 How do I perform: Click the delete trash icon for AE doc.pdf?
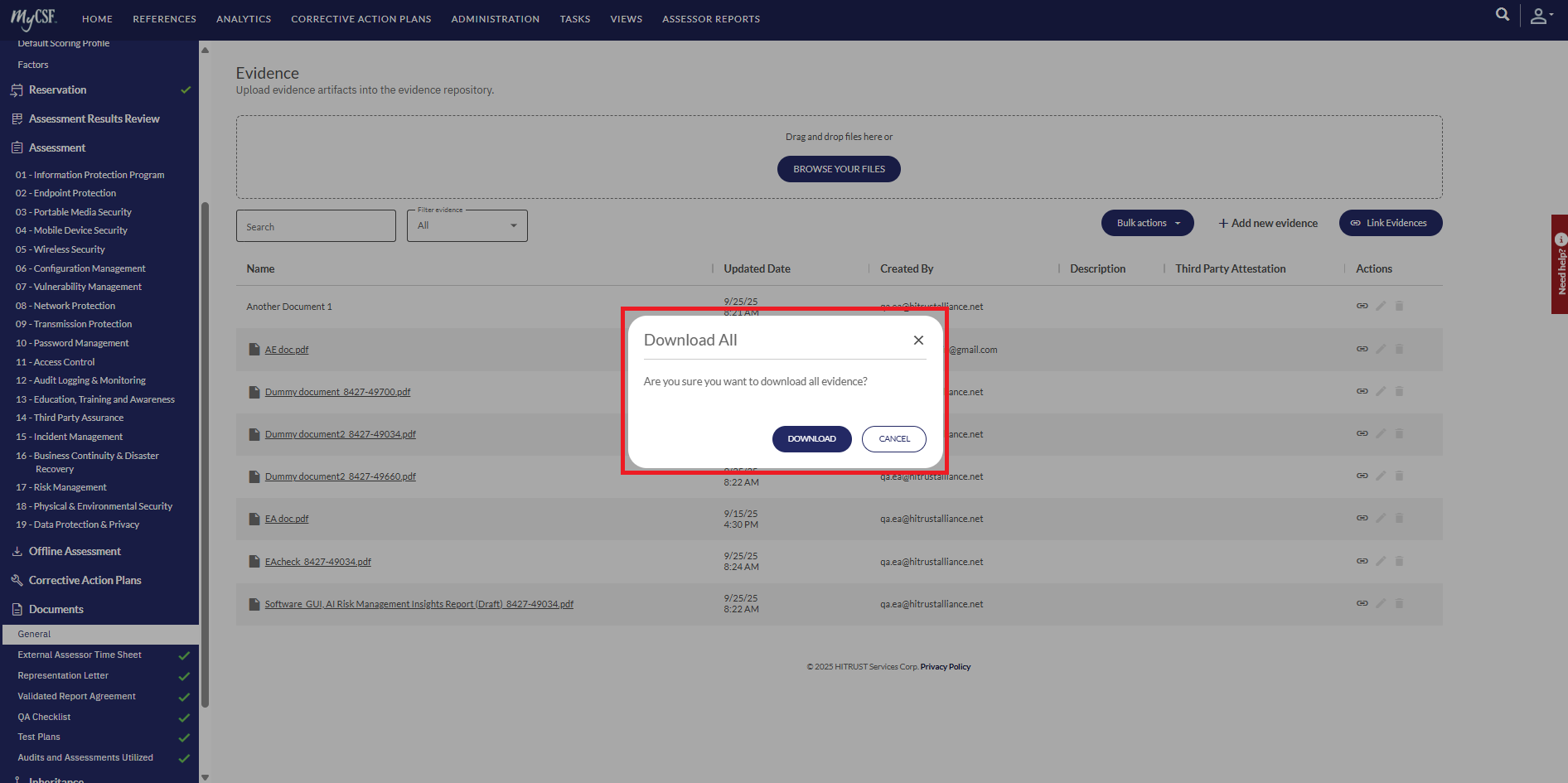(1399, 349)
